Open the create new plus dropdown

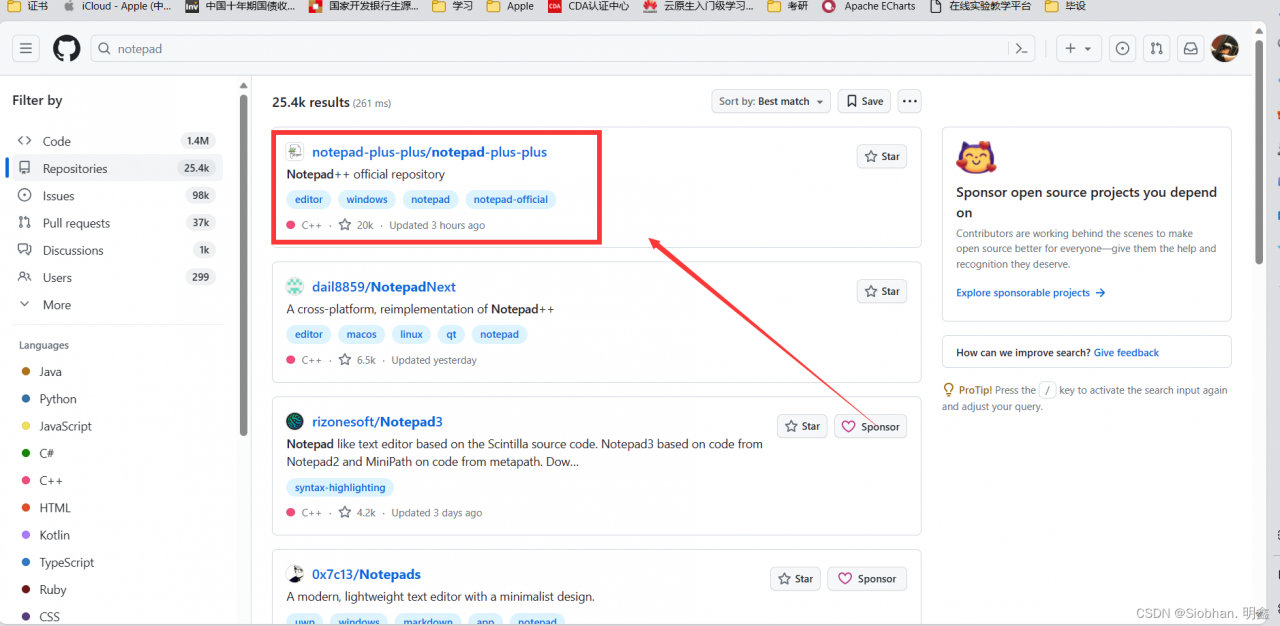(1079, 48)
